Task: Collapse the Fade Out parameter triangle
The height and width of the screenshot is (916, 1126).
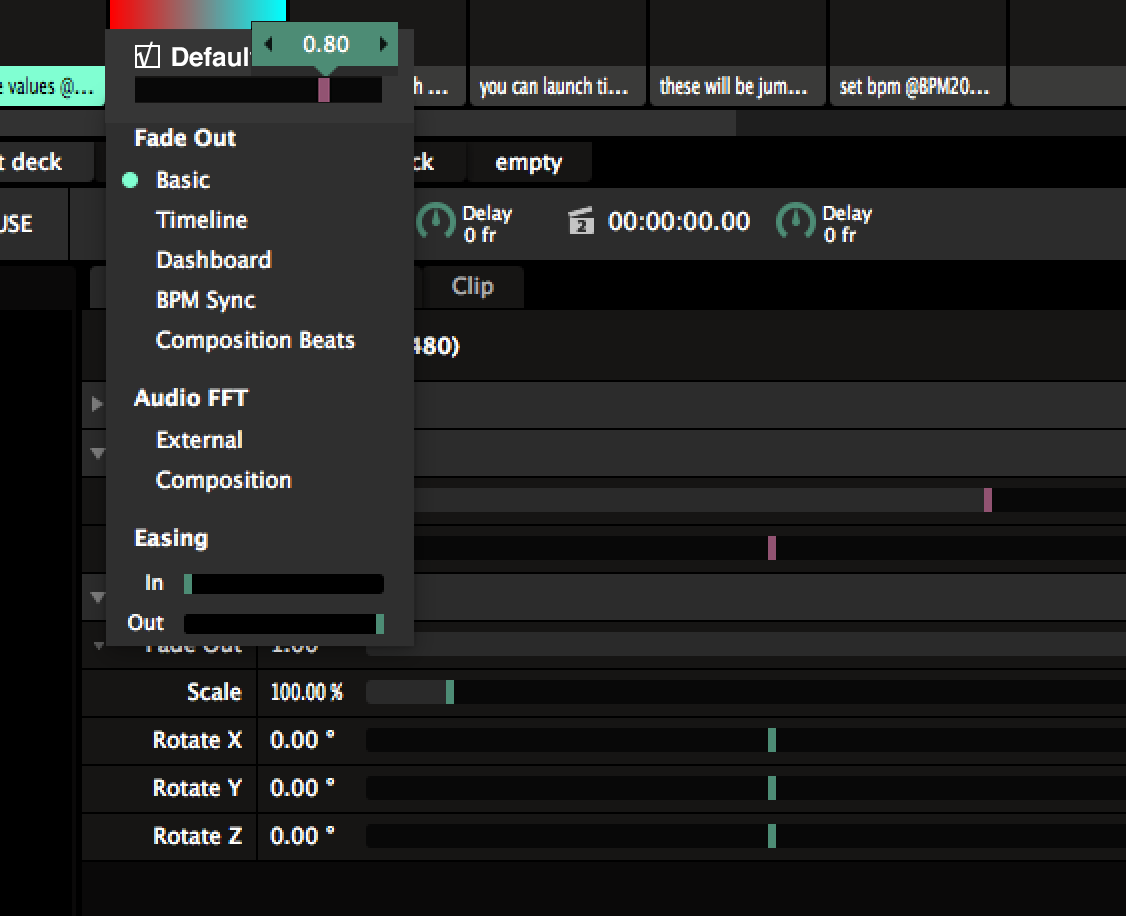Action: [98, 646]
